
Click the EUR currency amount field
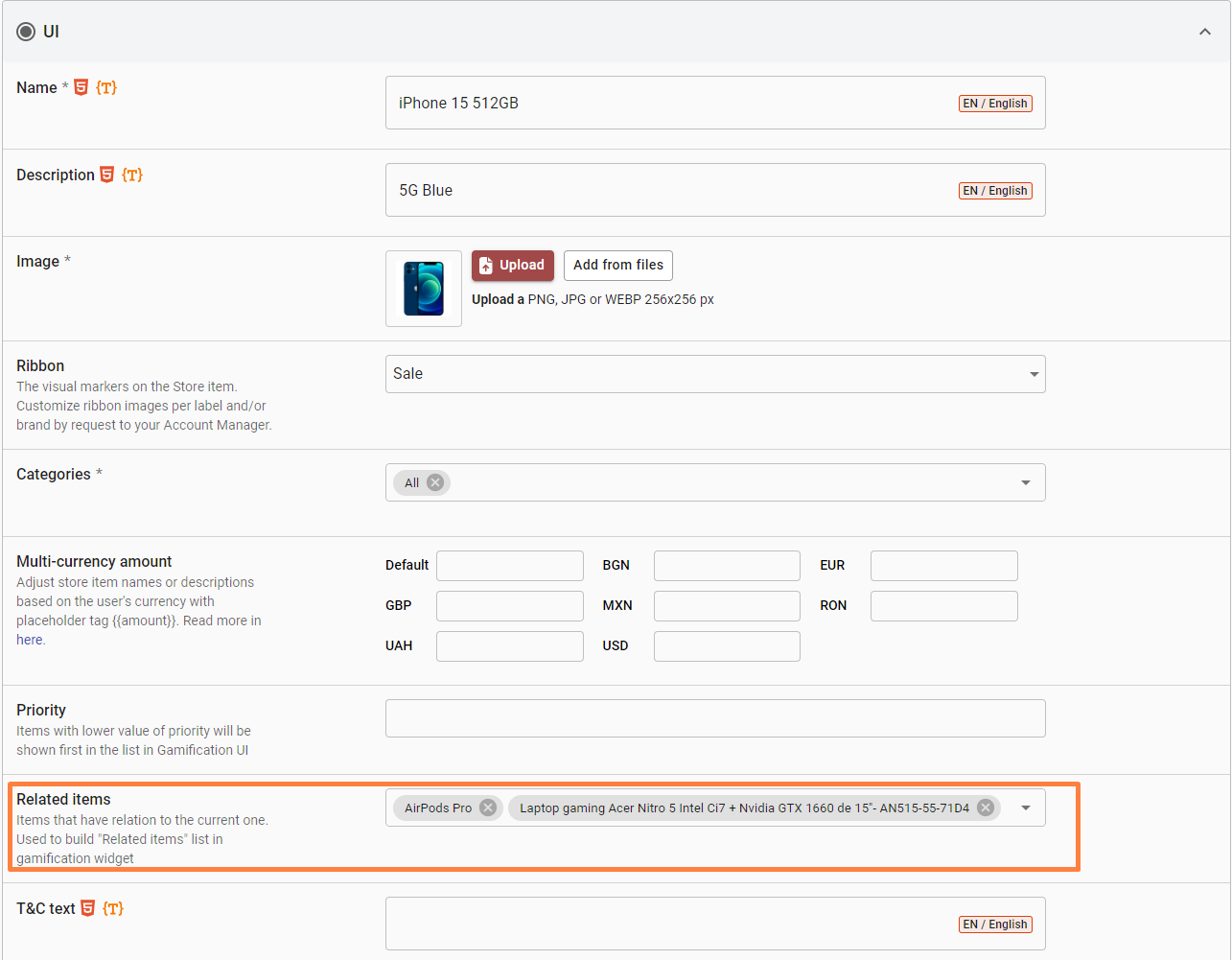click(943, 566)
